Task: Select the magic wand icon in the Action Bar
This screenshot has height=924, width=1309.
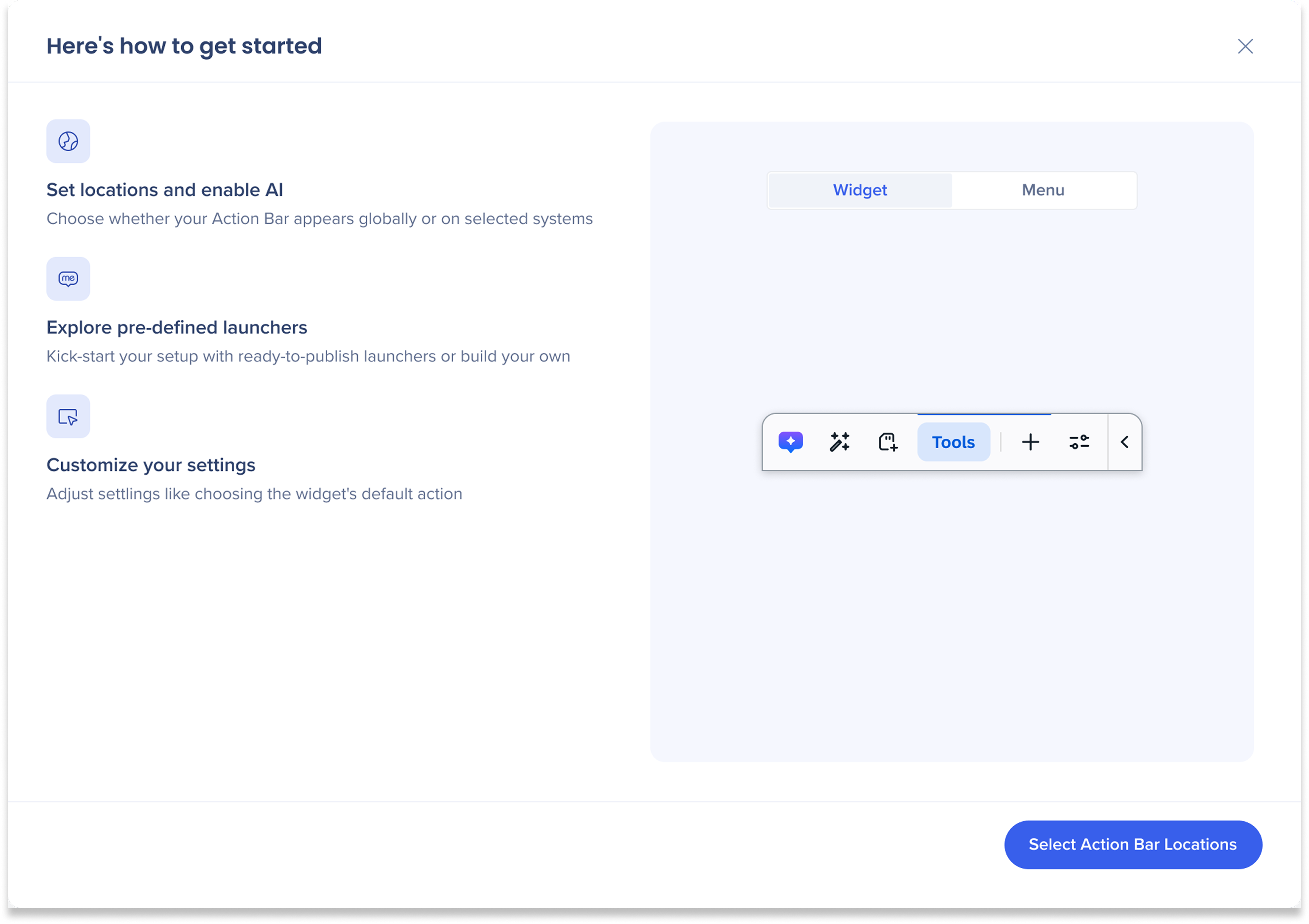Action: [x=839, y=442]
